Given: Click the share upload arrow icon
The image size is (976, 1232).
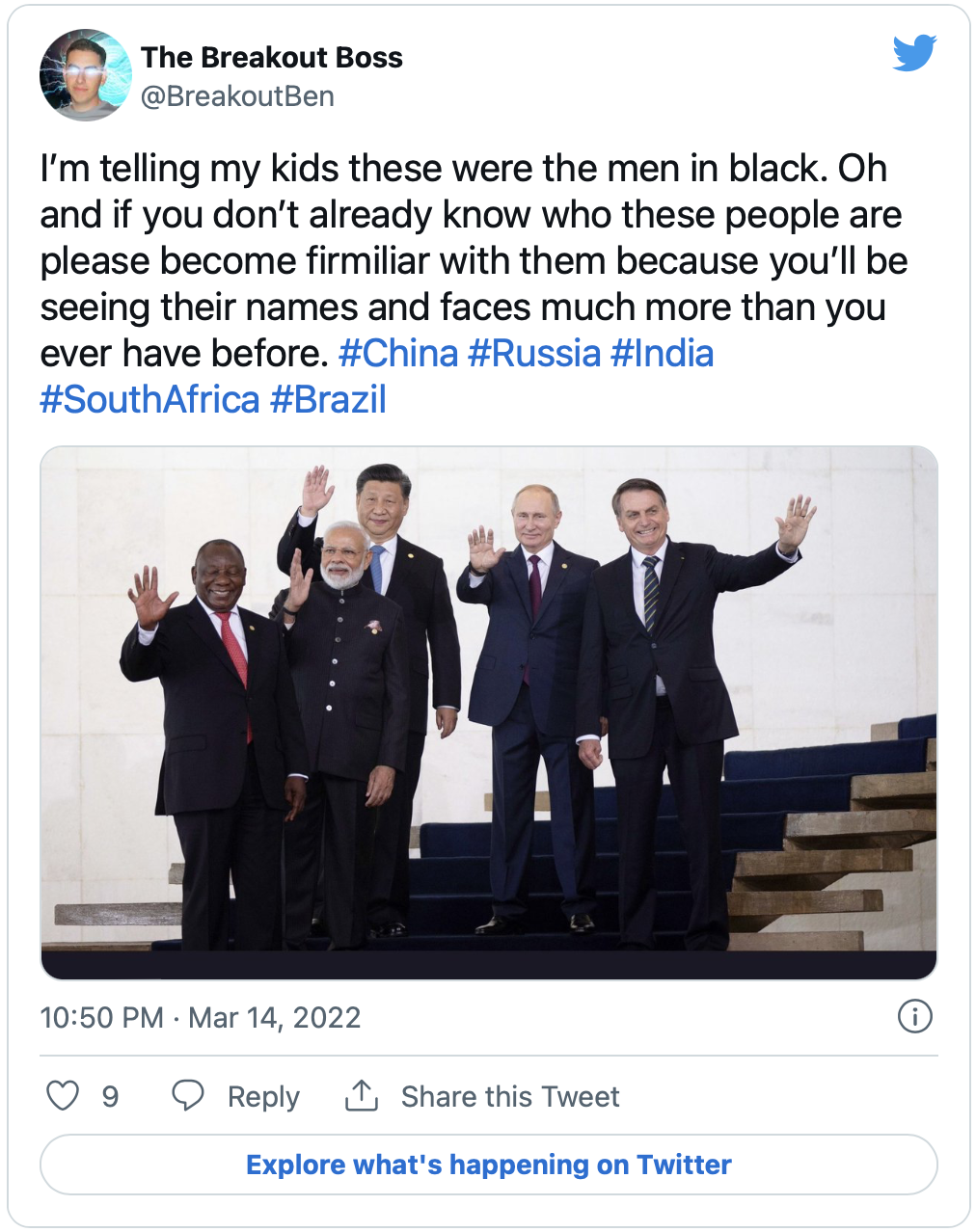Looking at the screenshot, I should 362,1096.
